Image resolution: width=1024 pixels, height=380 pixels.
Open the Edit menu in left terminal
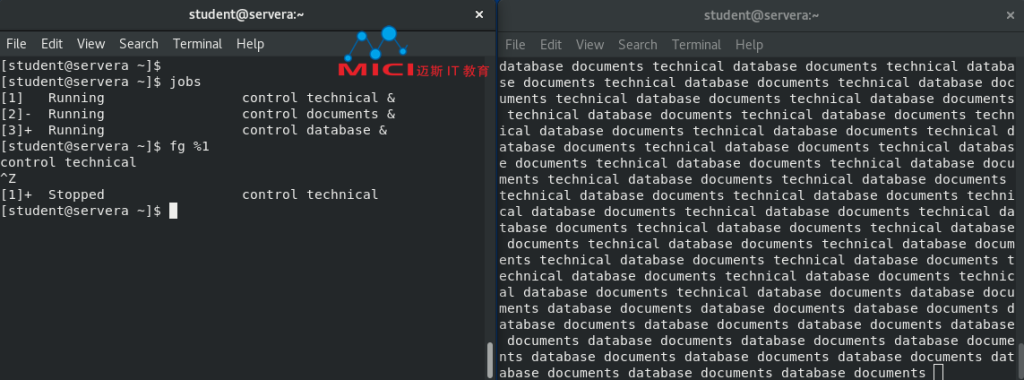(x=52, y=44)
